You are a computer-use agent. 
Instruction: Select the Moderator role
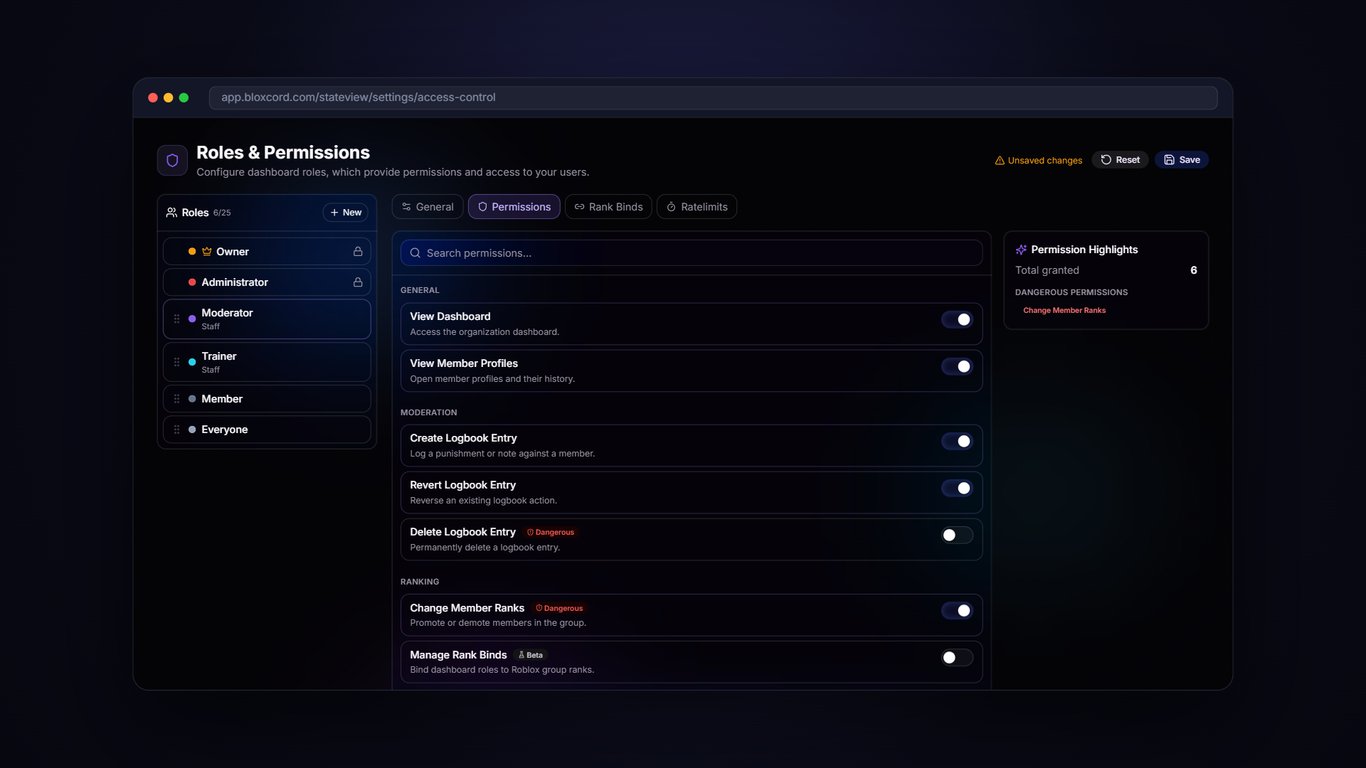[x=267, y=319]
